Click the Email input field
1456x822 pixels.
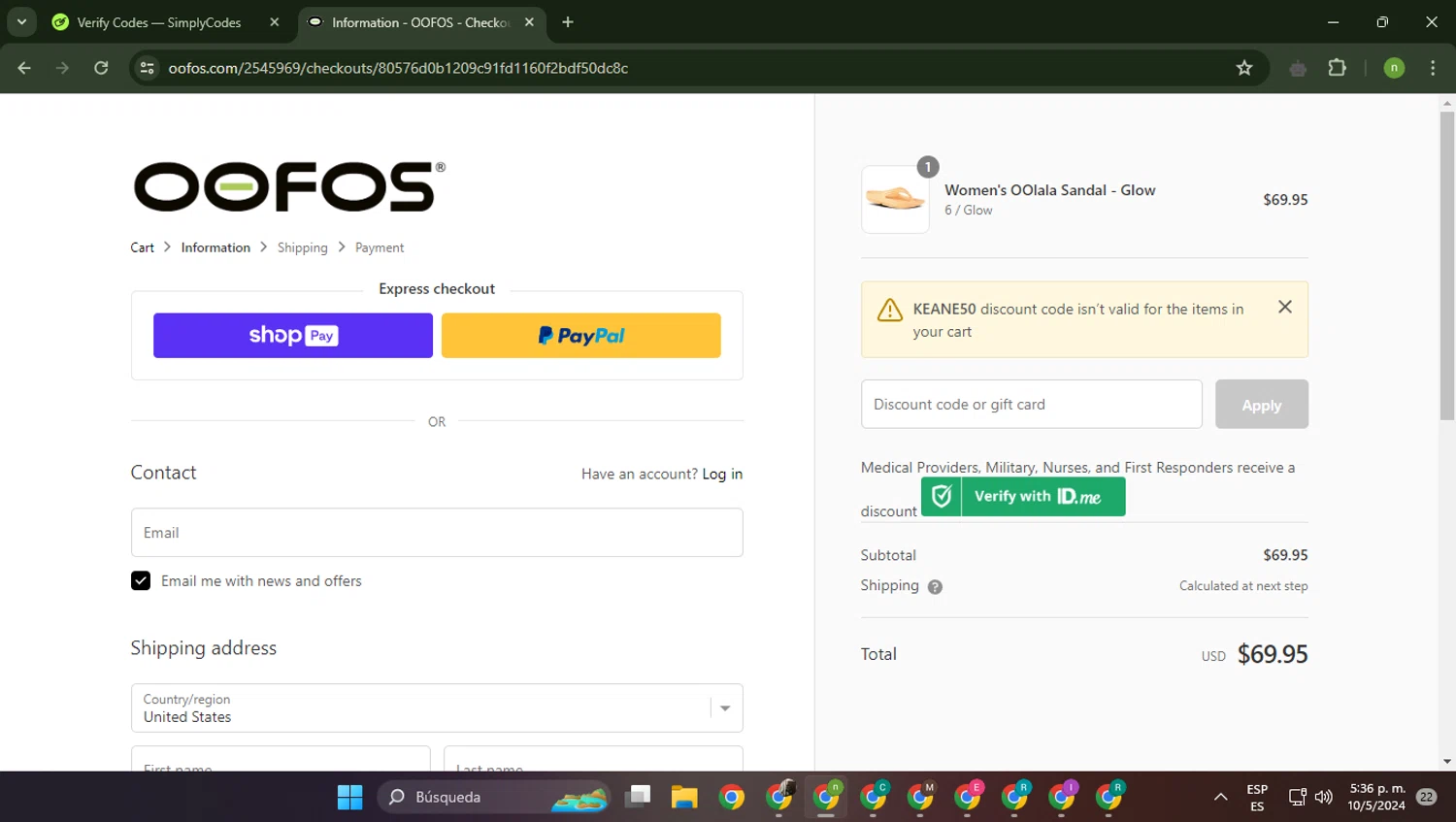pyautogui.click(x=437, y=533)
